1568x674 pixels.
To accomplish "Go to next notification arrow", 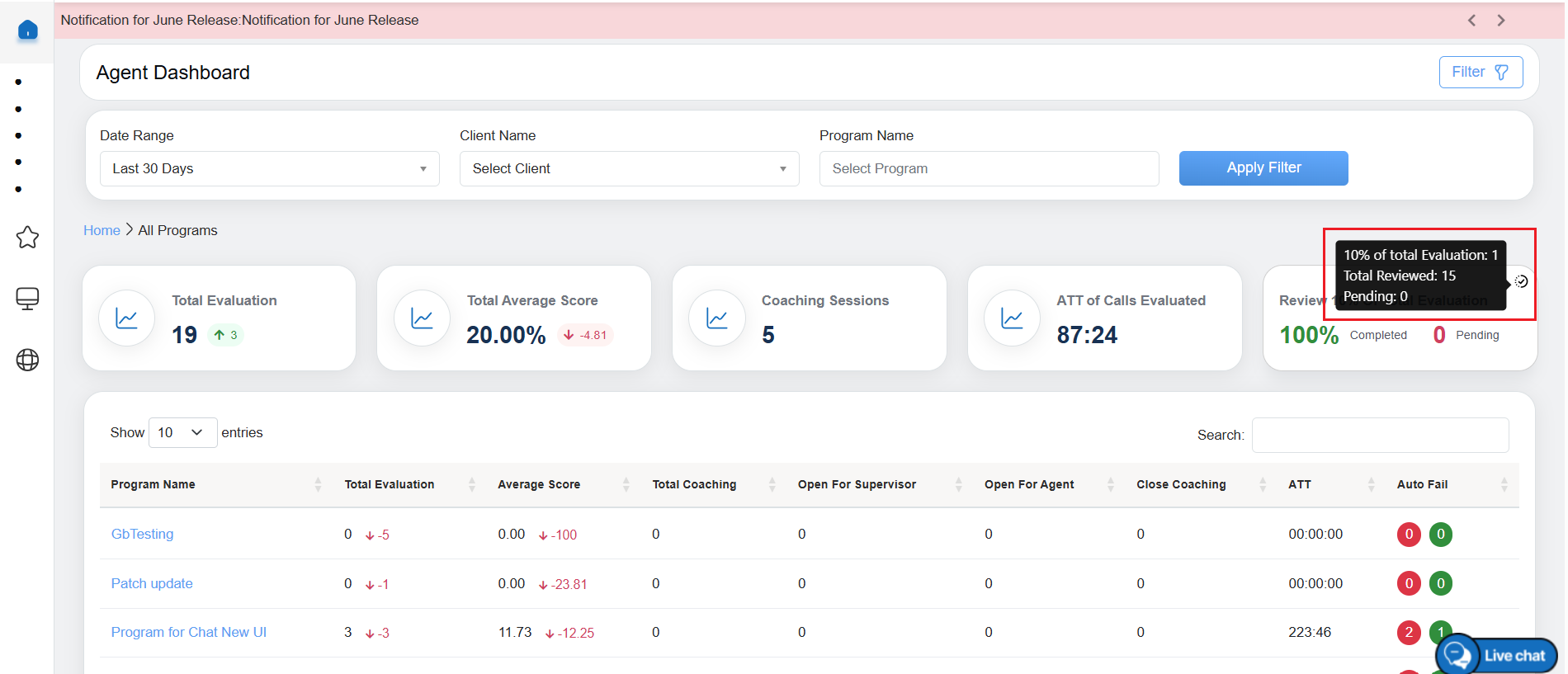I will [x=1501, y=21].
